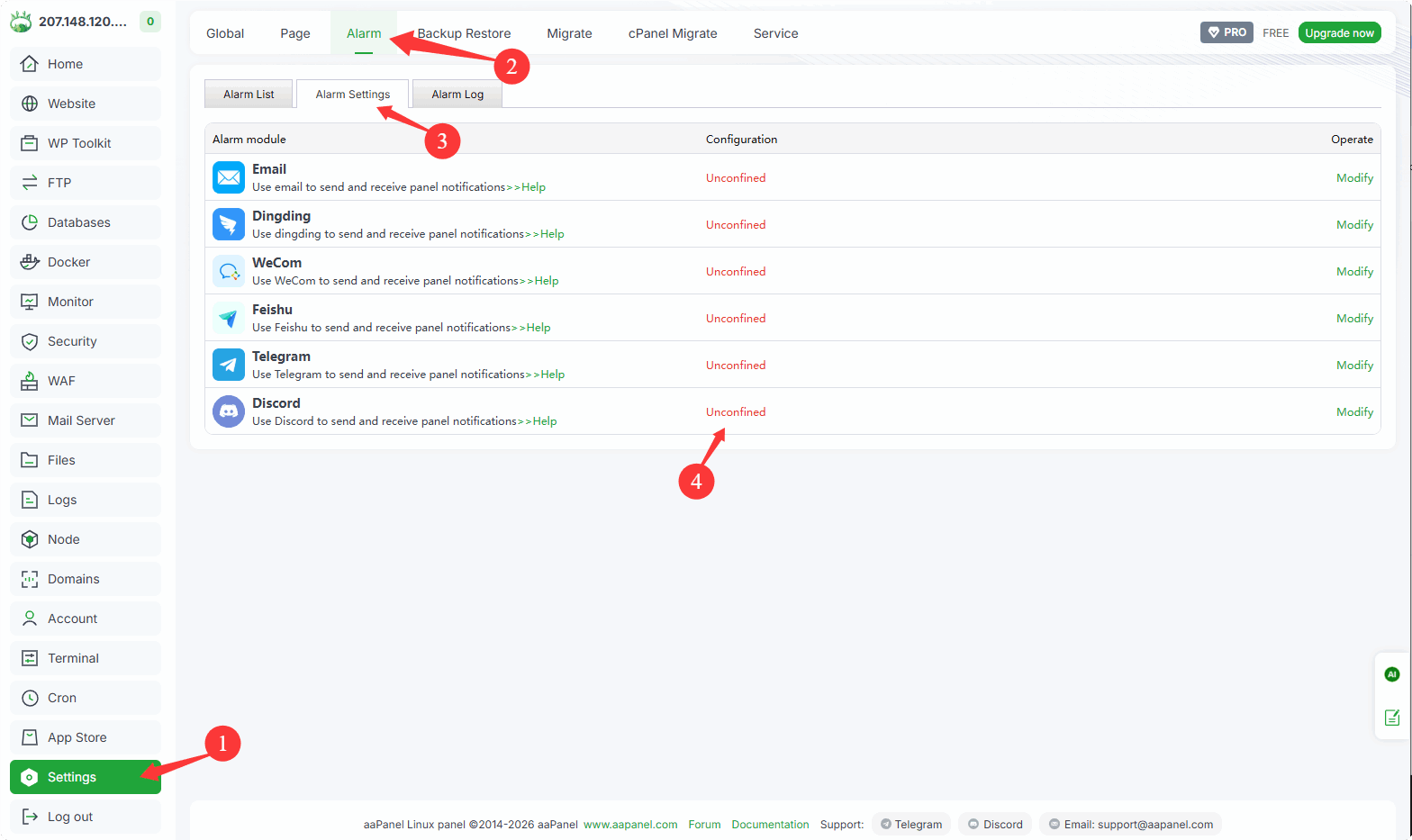This screenshot has width=1412, height=840.
Task: Click the Feishu alarm module icon
Action: [x=229, y=318]
